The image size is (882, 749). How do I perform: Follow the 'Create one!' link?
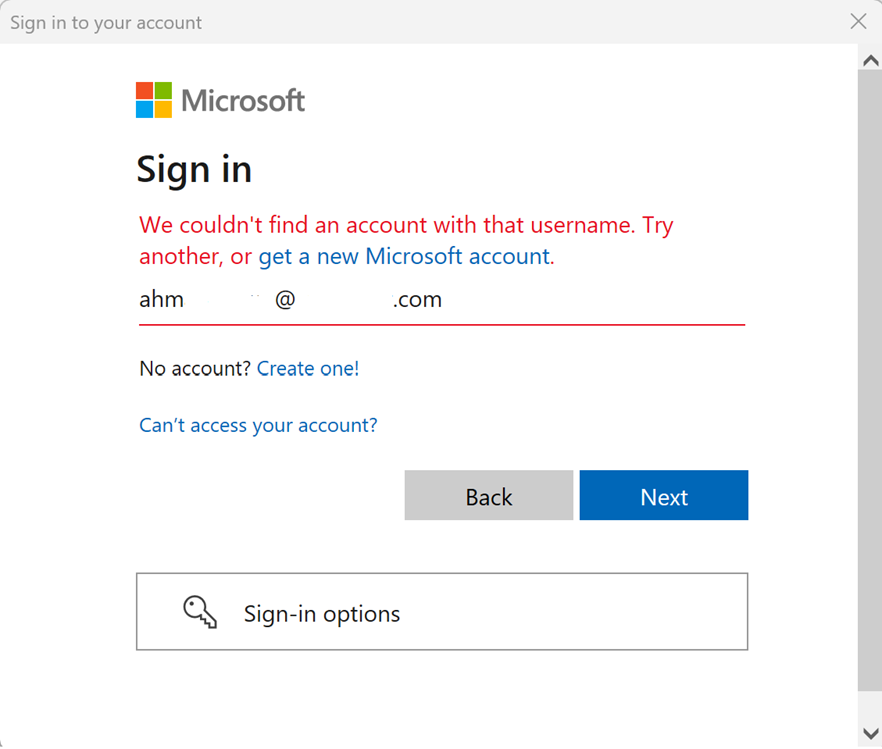[308, 368]
